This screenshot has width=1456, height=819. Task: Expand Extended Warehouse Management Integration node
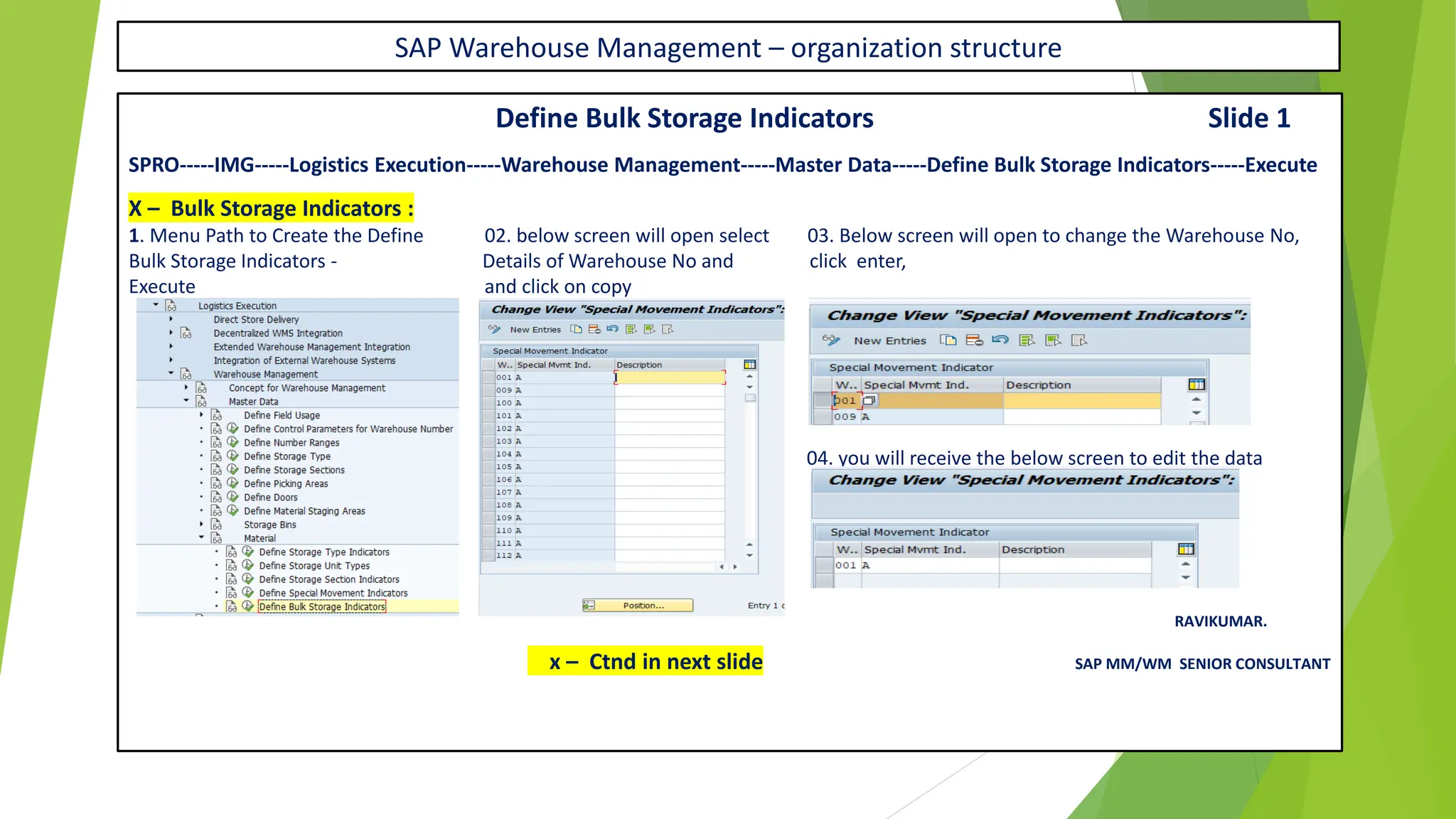[x=171, y=347]
